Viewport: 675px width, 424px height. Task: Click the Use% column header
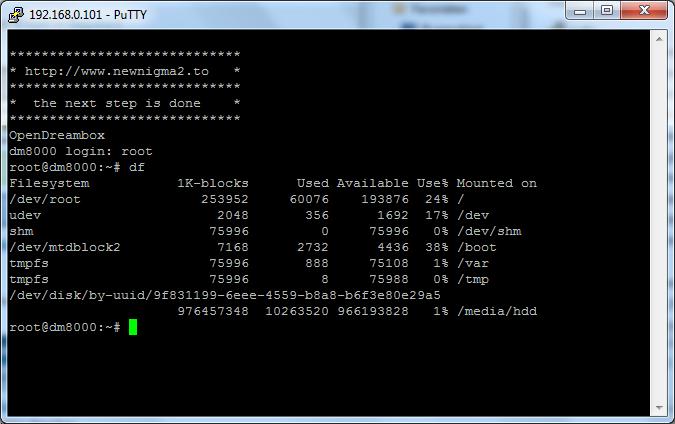[x=433, y=183]
